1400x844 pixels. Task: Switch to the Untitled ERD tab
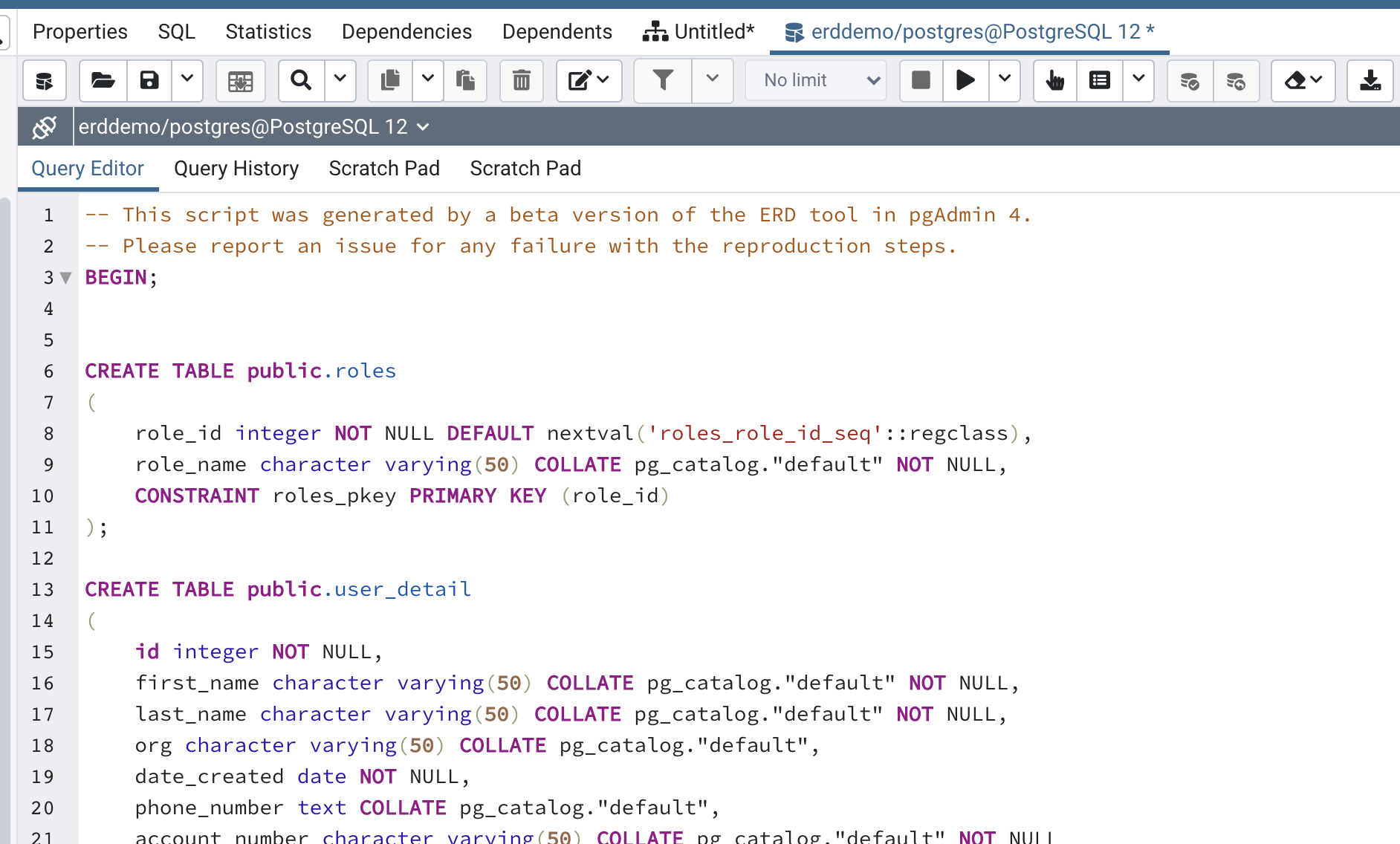[x=699, y=32]
